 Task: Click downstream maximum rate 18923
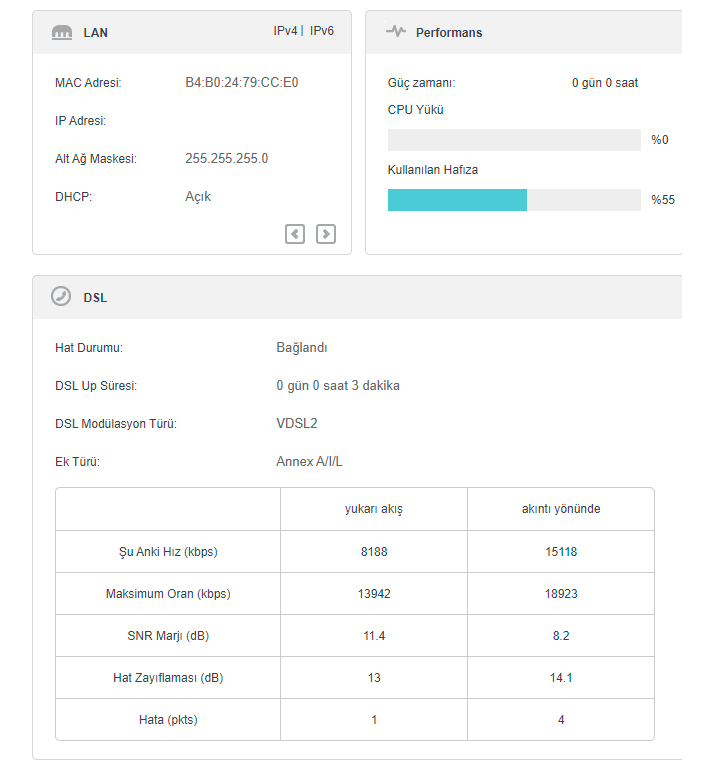pos(561,593)
